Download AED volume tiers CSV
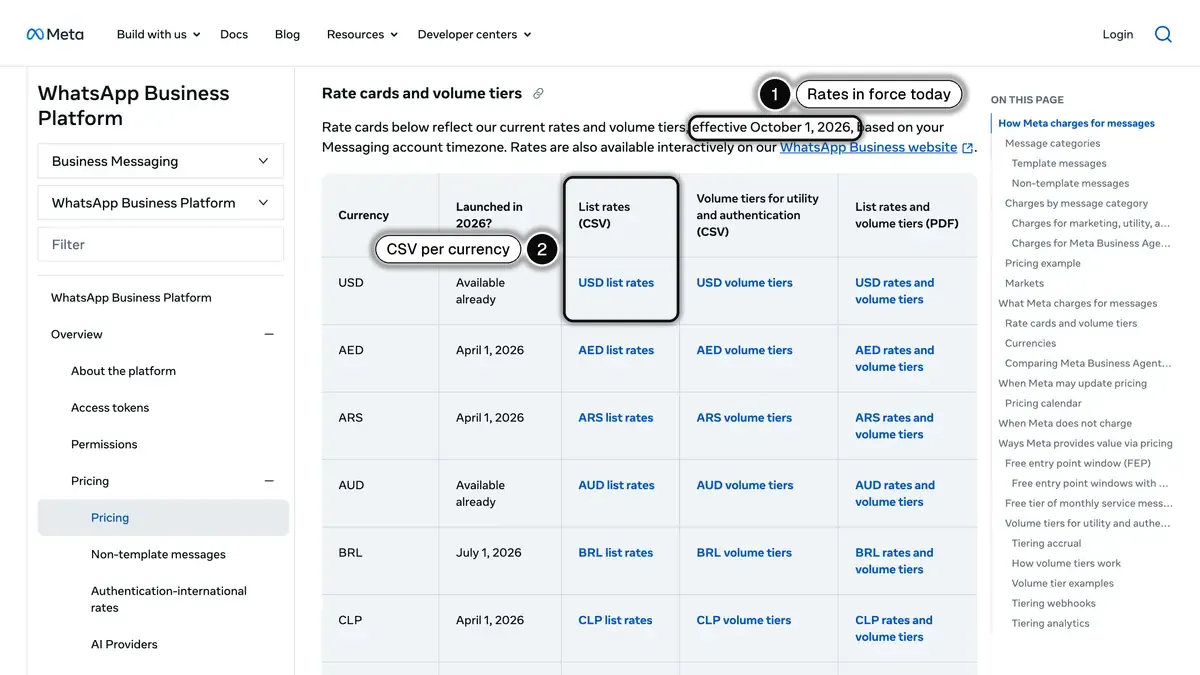The image size is (1200, 675). point(744,350)
